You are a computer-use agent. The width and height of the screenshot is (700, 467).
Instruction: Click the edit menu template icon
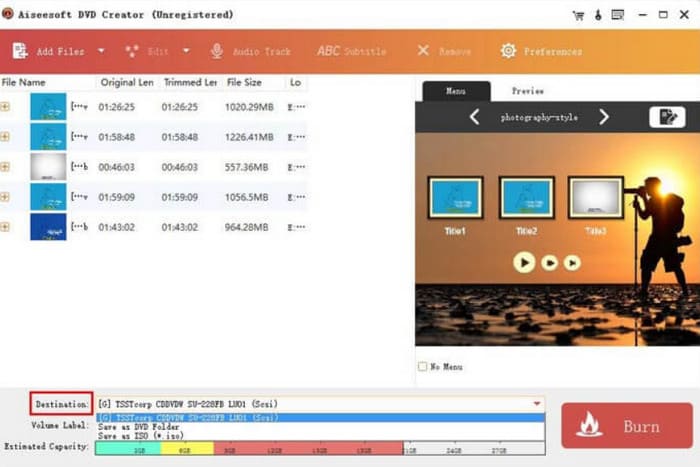click(x=667, y=117)
